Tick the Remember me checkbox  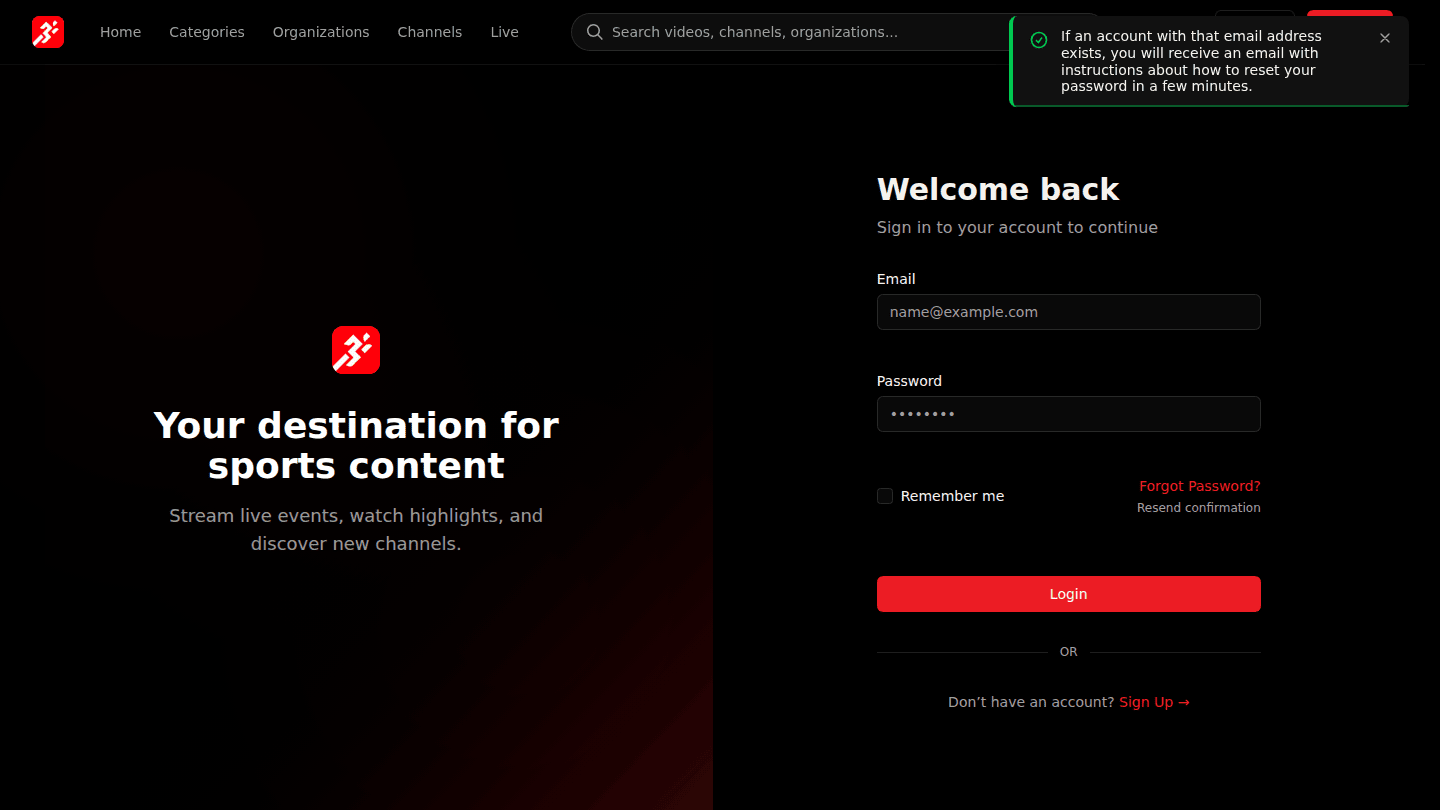coord(885,496)
